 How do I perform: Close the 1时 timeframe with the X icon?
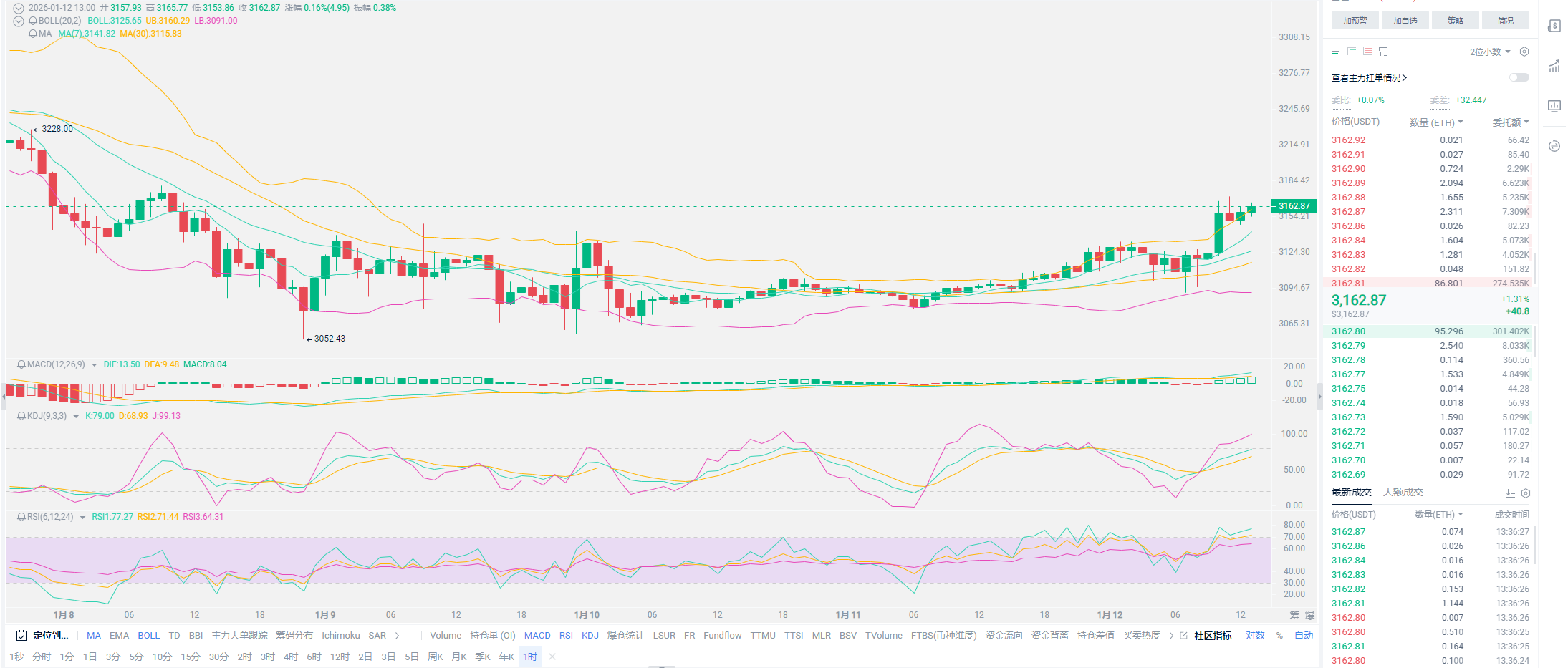552,657
